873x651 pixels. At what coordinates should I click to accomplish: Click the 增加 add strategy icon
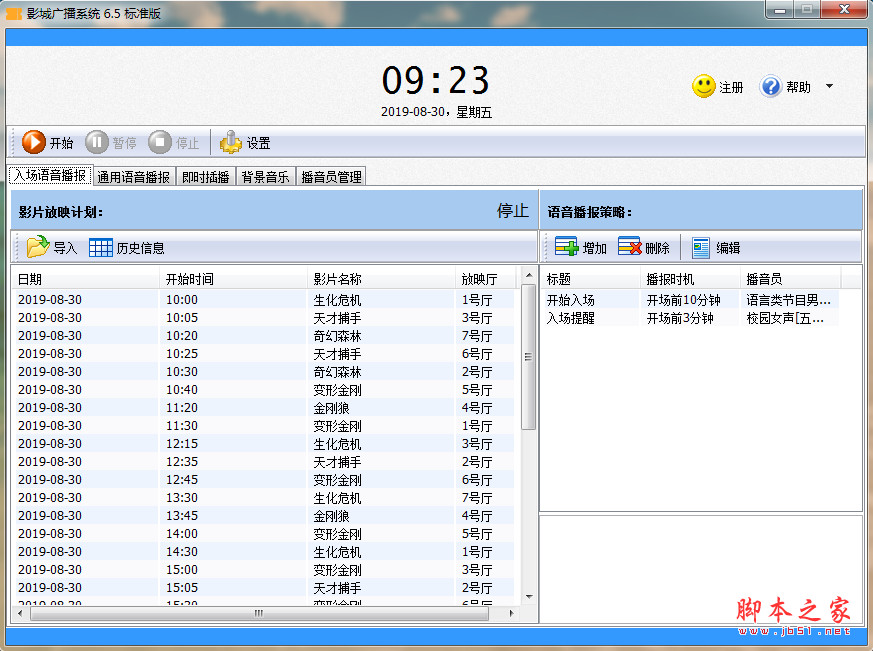(x=566, y=247)
